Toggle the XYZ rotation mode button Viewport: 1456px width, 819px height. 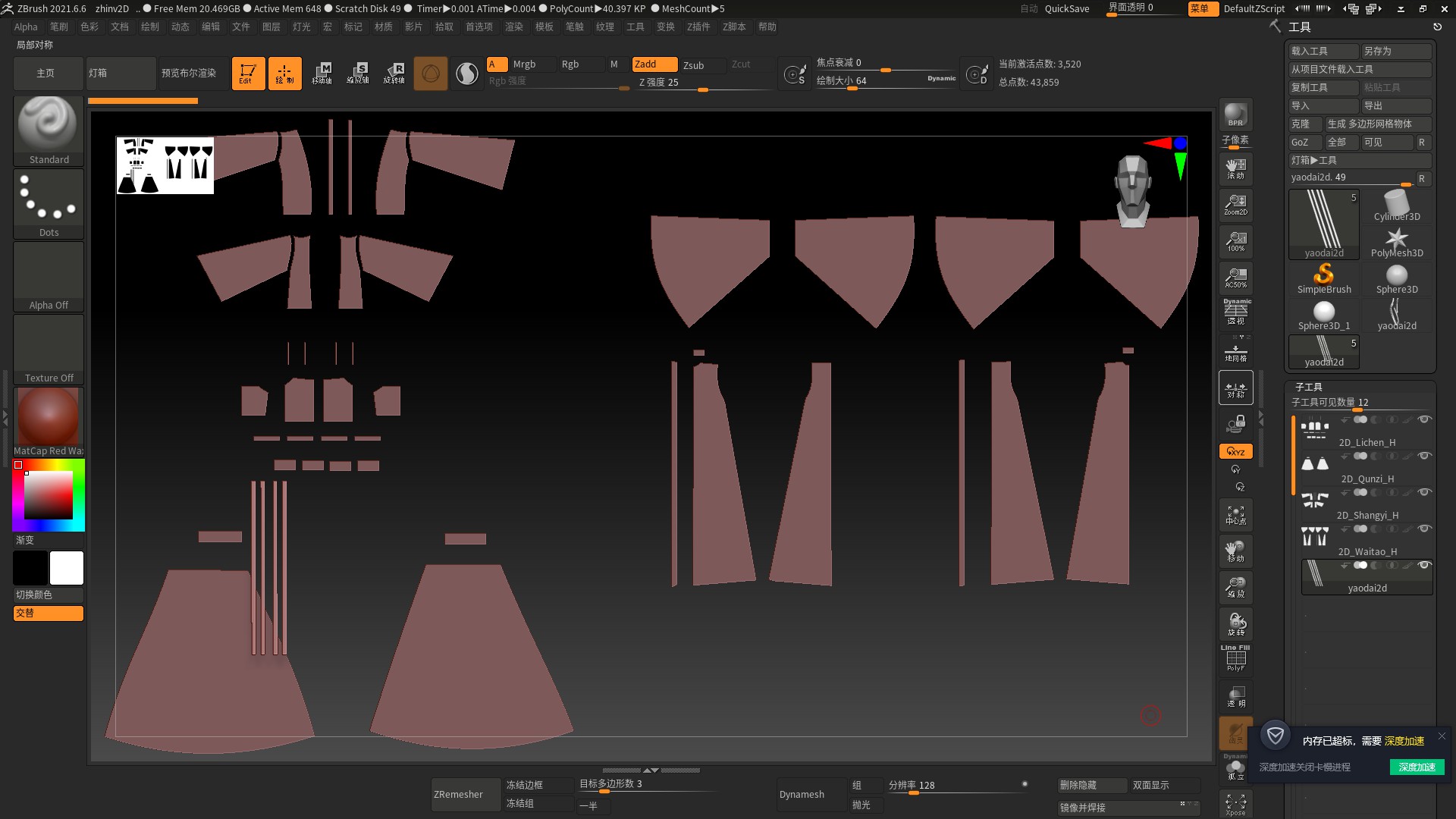[x=1235, y=451]
